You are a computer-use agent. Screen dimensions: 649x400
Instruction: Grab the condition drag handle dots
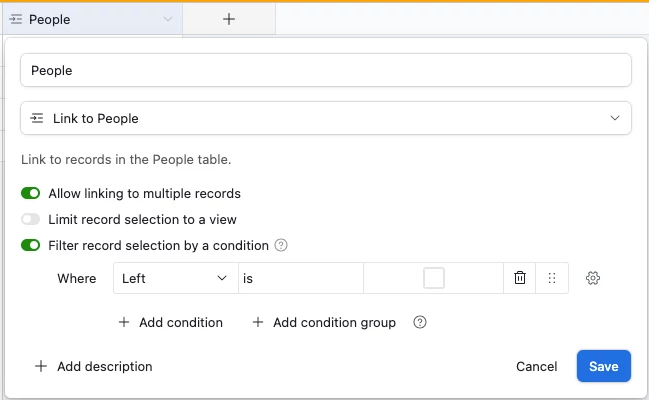(552, 278)
